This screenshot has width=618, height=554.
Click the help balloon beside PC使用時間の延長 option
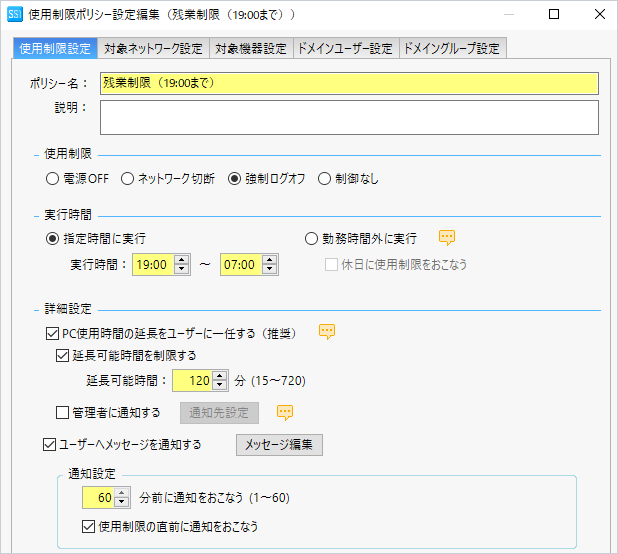pos(327,332)
